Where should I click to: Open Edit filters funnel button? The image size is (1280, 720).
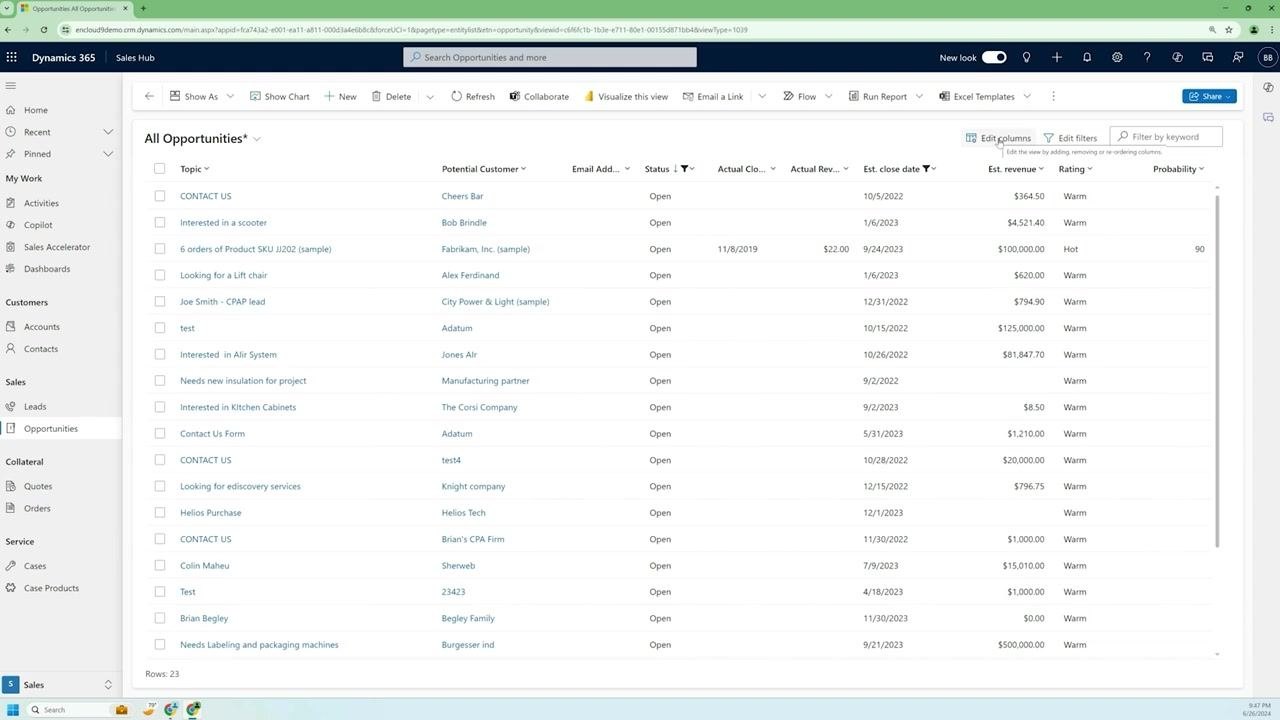pyautogui.click(x=1070, y=138)
